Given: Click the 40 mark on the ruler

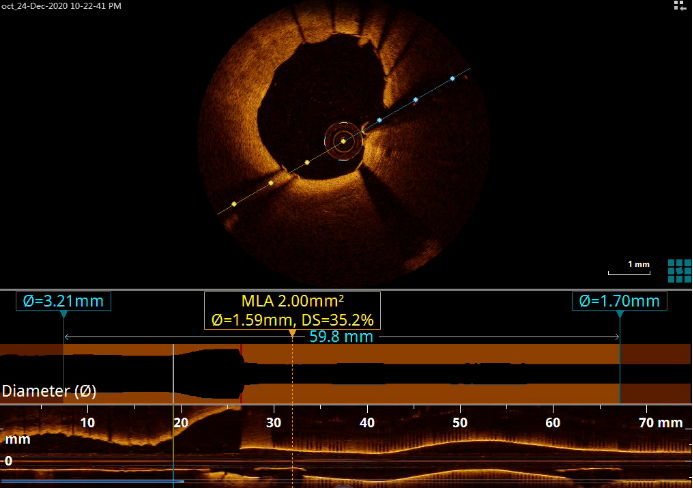Looking at the screenshot, I should (367, 423).
